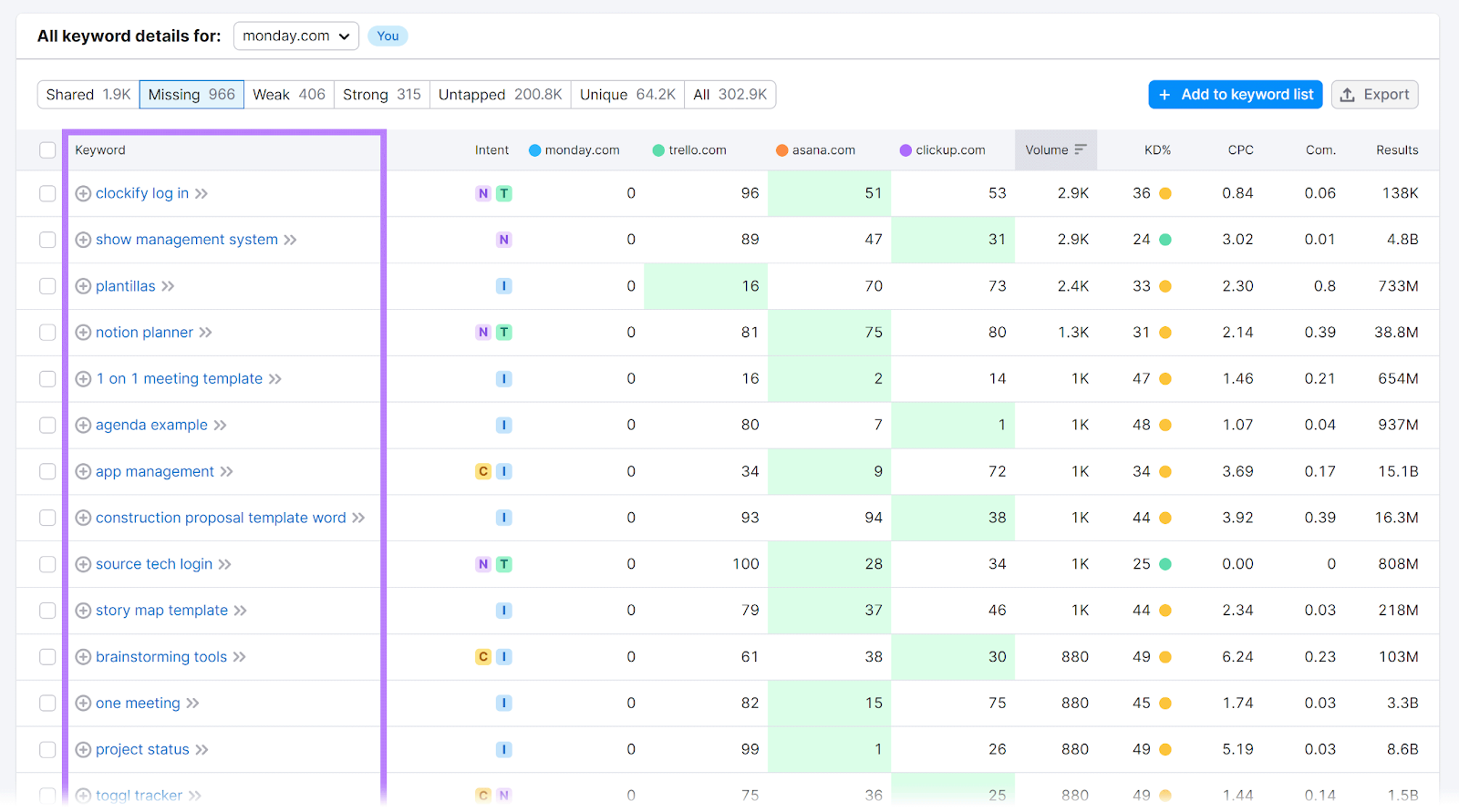Click the add icon beside notion planner
The width and height of the screenshot is (1459, 812).
tap(83, 333)
